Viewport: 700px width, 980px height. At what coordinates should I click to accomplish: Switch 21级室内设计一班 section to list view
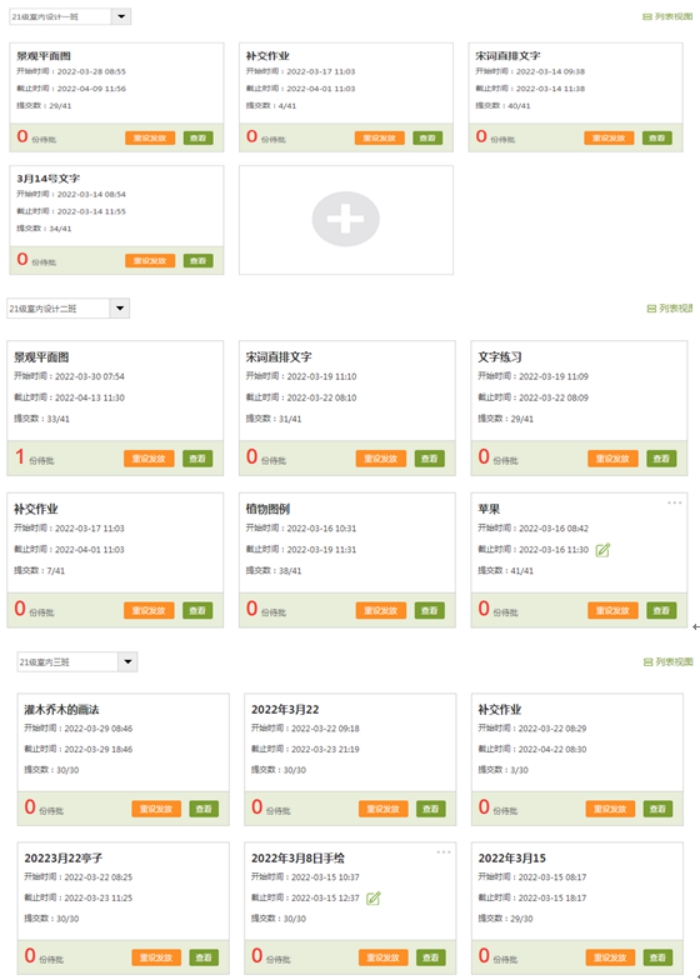coord(667,17)
